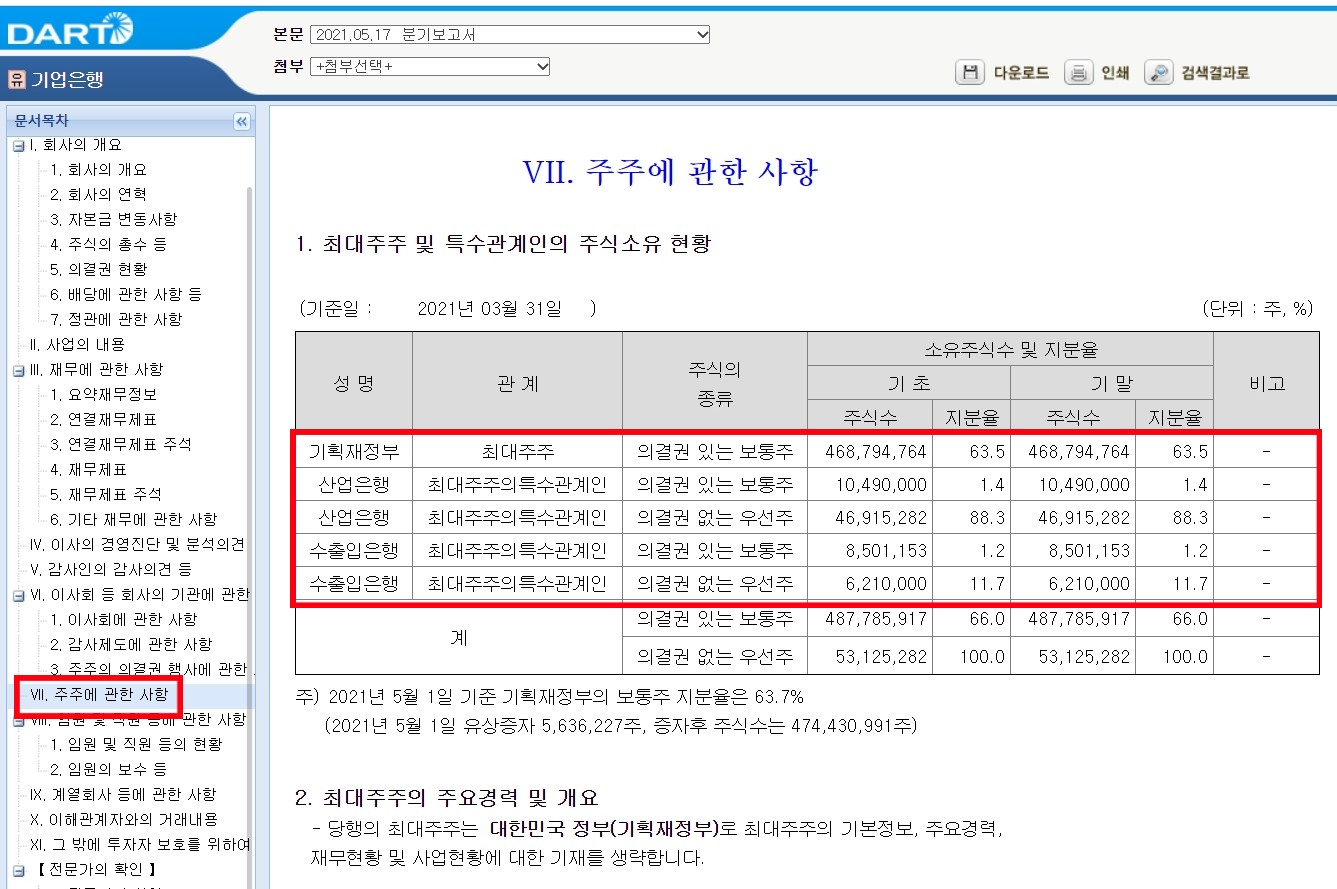Click the 최대주주 relation cell
The width and height of the screenshot is (1337, 889).
tap(517, 452)
